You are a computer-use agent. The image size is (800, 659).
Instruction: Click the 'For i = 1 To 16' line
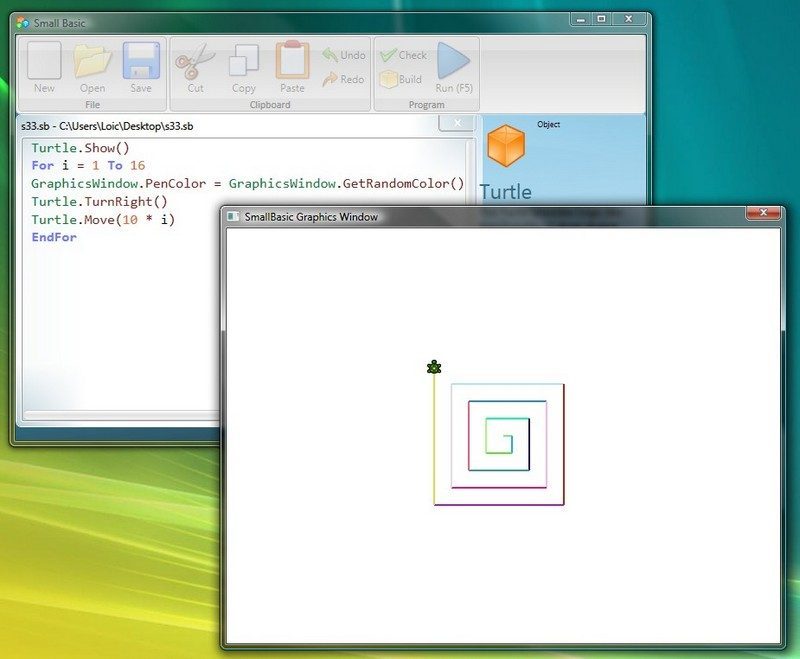[x=88, y=165]
